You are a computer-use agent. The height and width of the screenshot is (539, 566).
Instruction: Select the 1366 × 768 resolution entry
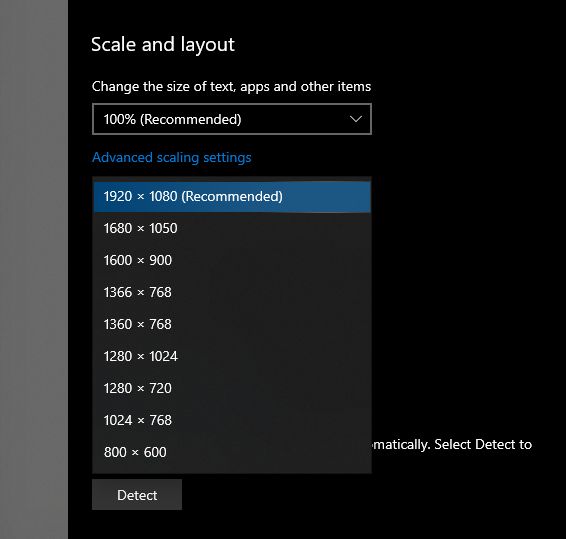click(x=232, y=292)
